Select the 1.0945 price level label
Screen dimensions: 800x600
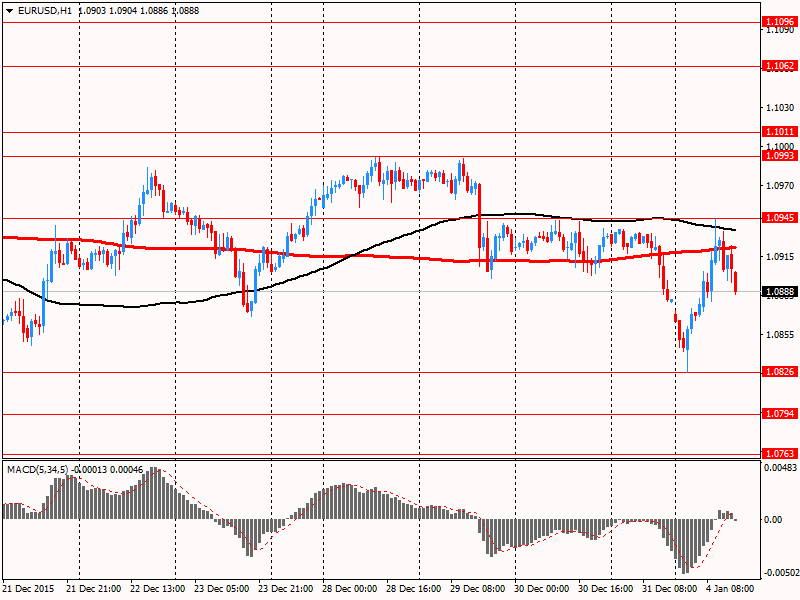[x=778, y=218]
